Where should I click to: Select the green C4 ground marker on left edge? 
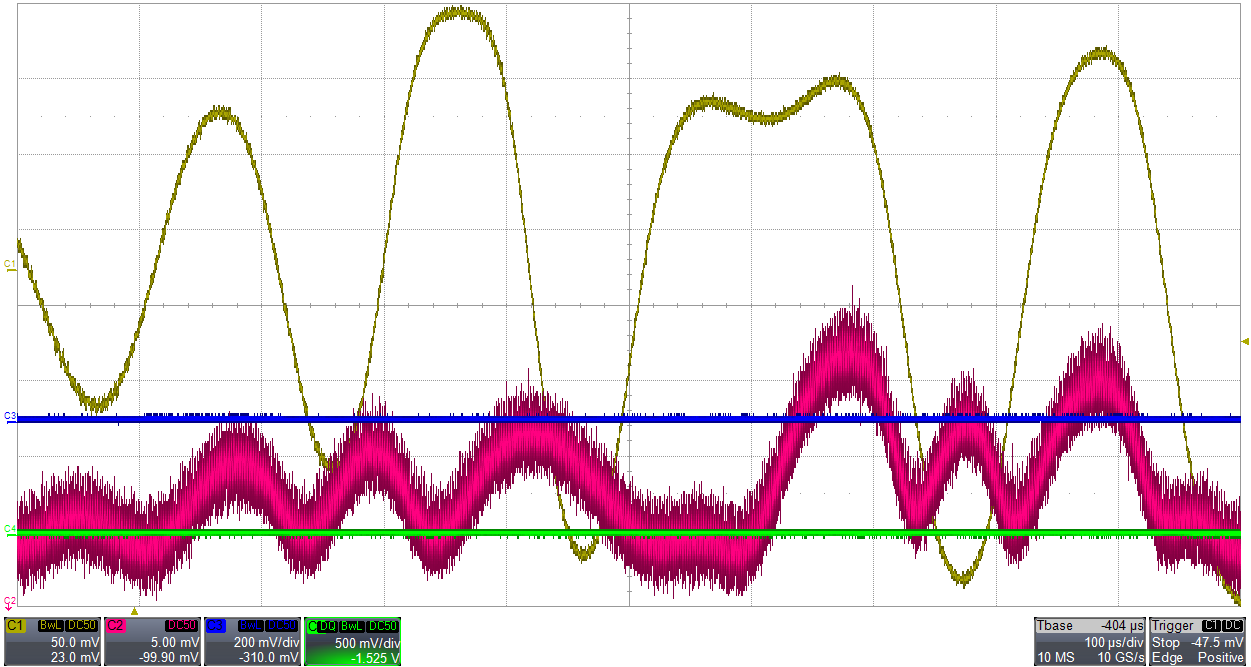9,530
